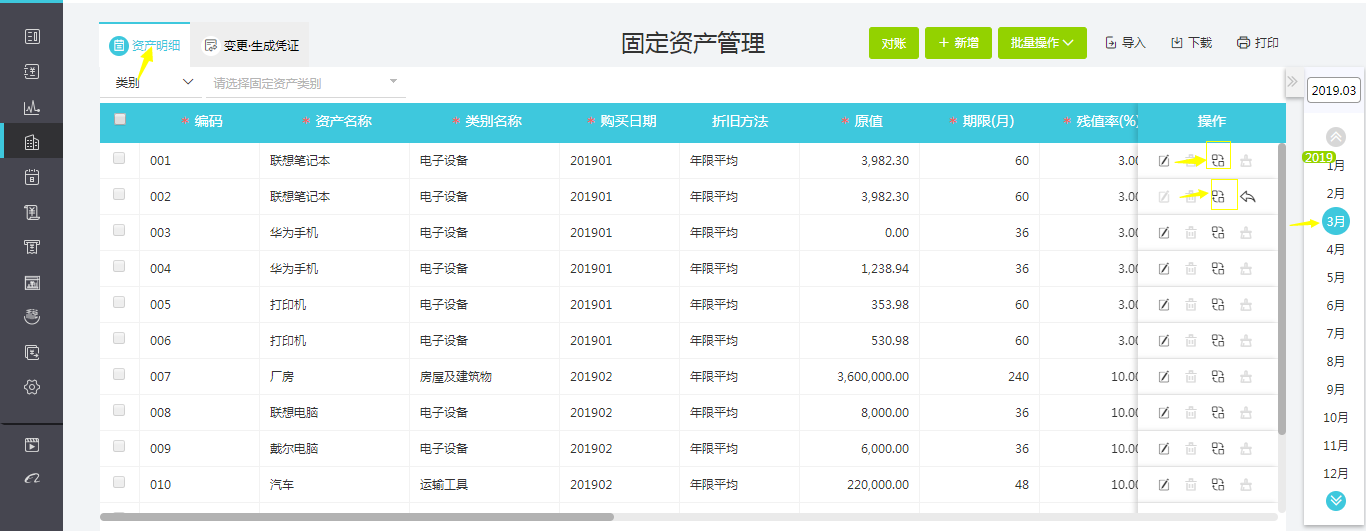
Task: Open the video tutorial icon in the sidebar
Action: tap(32, 445)
